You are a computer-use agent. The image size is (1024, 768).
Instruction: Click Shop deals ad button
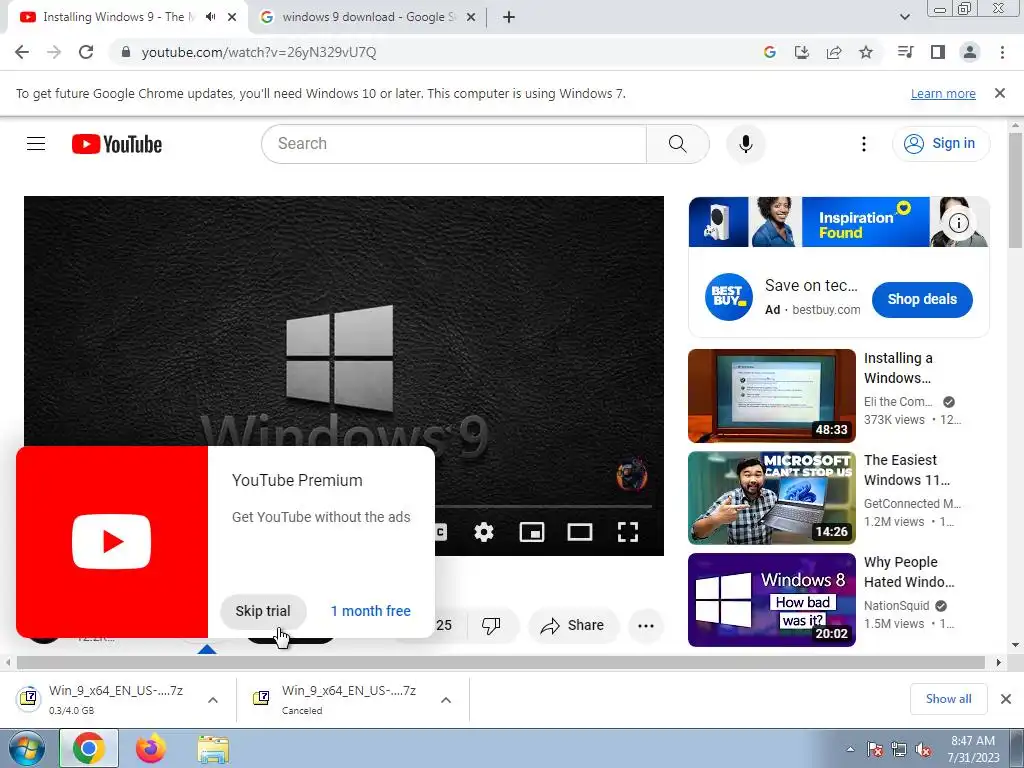tap(922, 299)
